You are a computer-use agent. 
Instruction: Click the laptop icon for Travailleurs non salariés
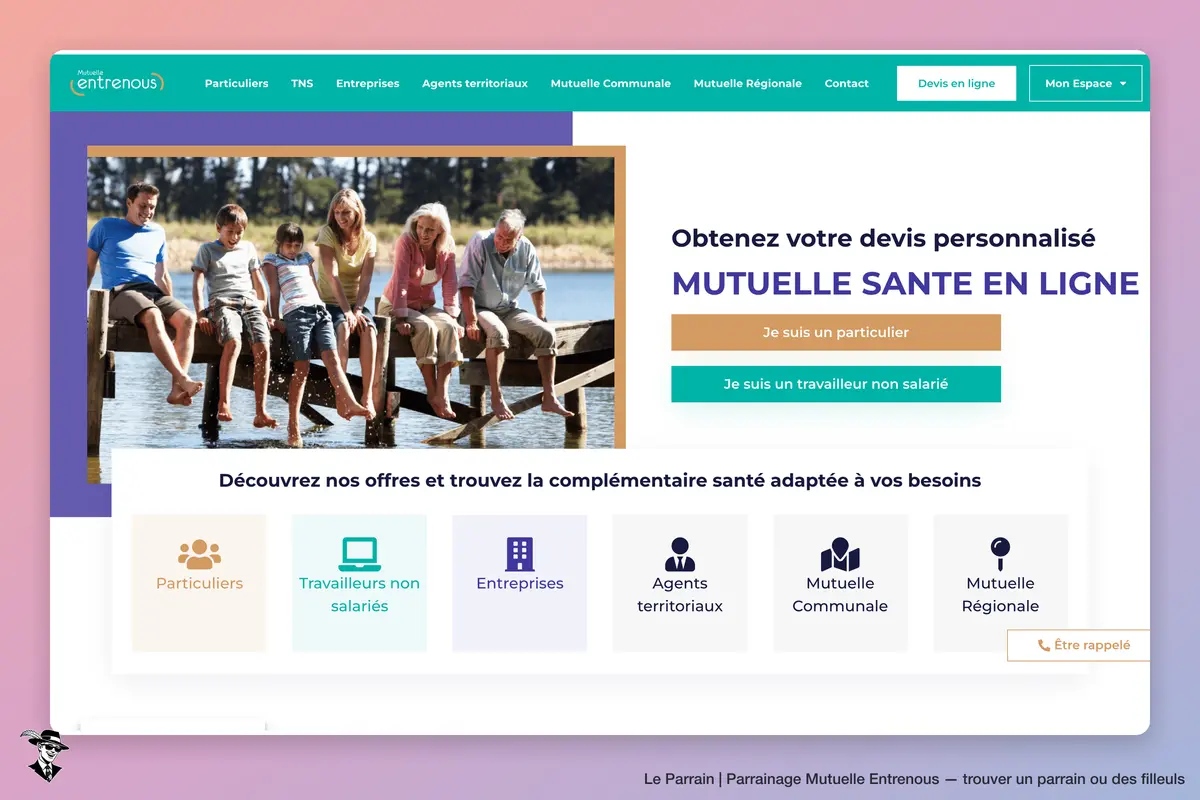[359, 554]
